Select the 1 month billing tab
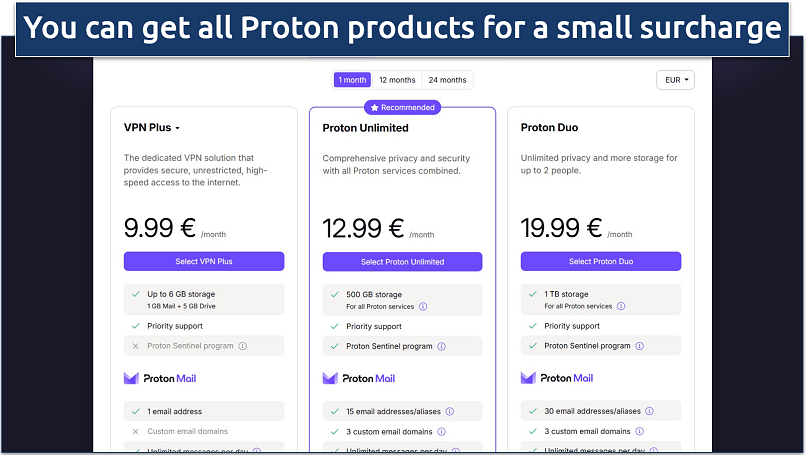Image resolution: width=806 pixels, height=455 pixels. coord(352,80)
